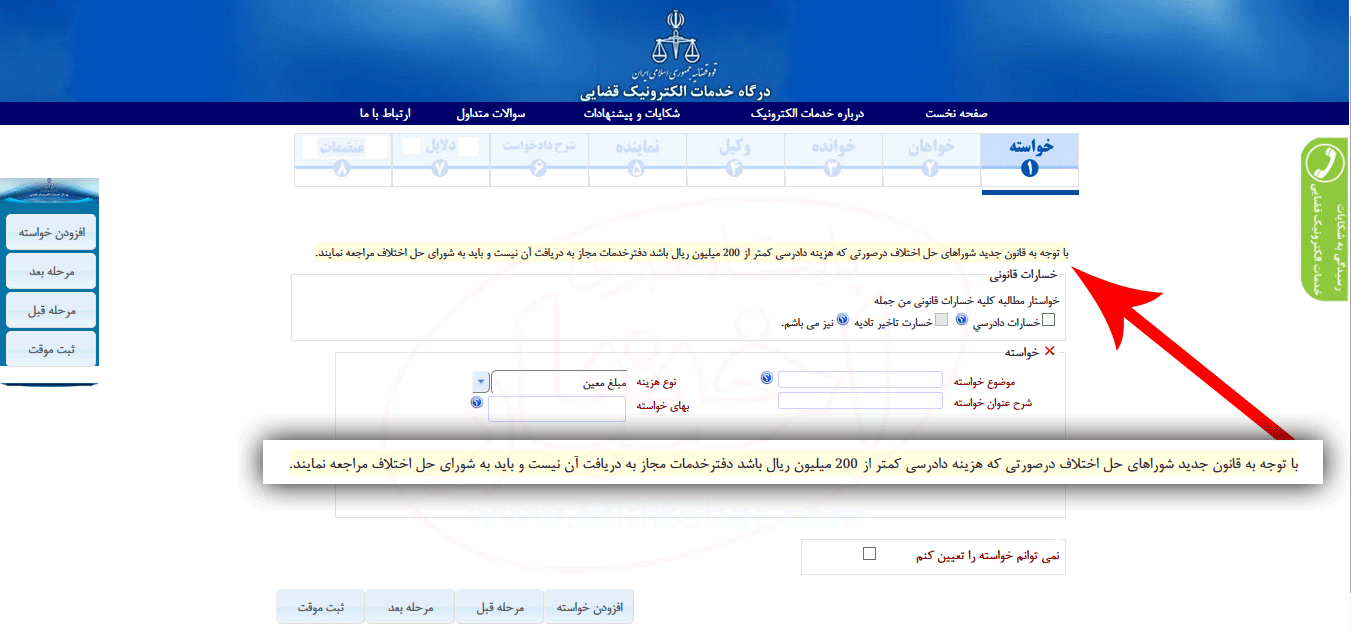
Task: Open help icon next to بهای خواسته field
Action: click(476, 403)
